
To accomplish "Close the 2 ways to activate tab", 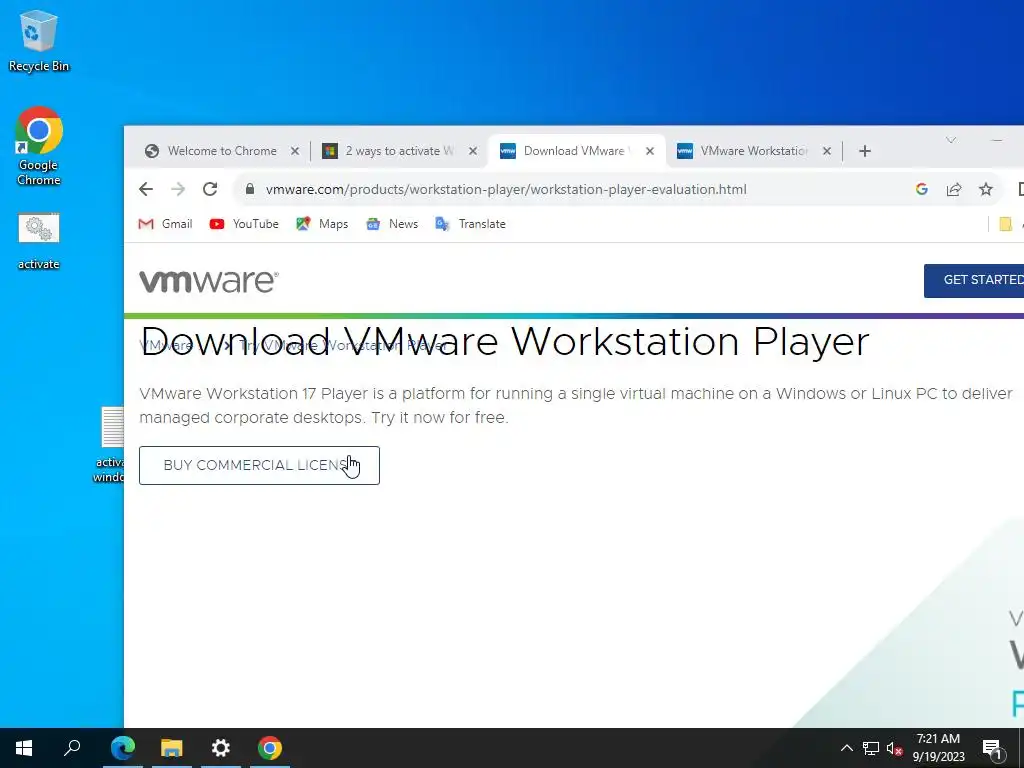I will [473, 151].
